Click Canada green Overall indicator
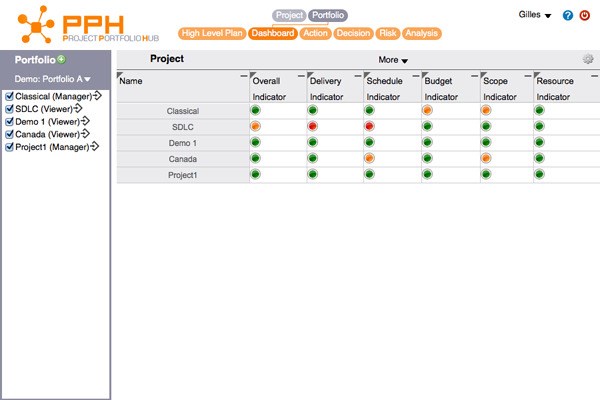Viewport: 600px width, 400px height. point(255,158)
